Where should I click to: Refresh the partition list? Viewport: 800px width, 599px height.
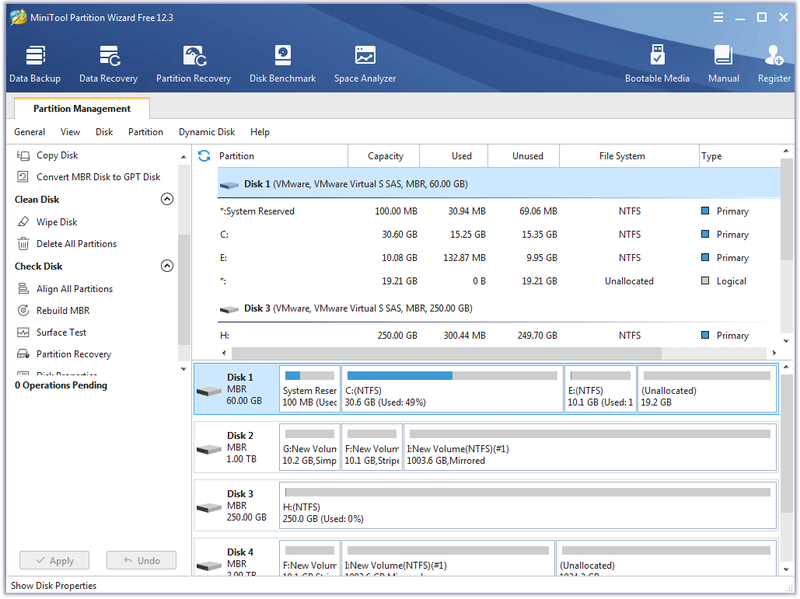tap(204, 156)
